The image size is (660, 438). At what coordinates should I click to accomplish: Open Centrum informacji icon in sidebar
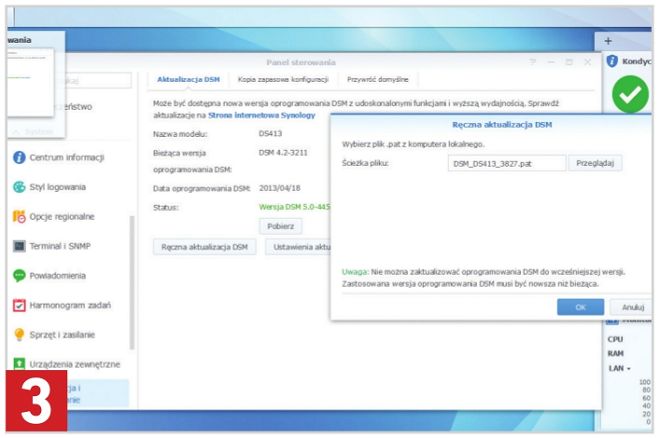click(x=19, y=157)
